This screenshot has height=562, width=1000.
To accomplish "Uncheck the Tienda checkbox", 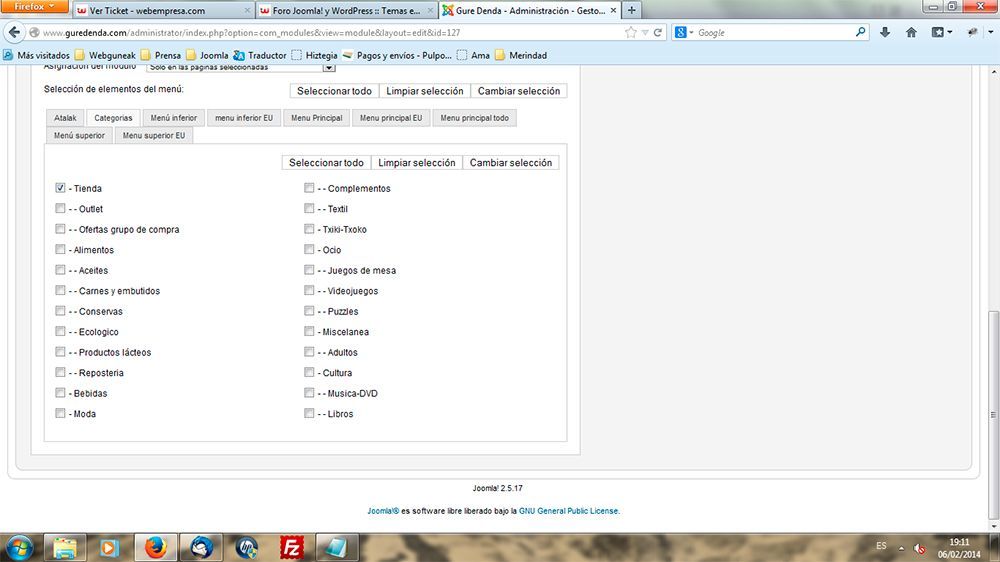I will click(x=60, y=188).
